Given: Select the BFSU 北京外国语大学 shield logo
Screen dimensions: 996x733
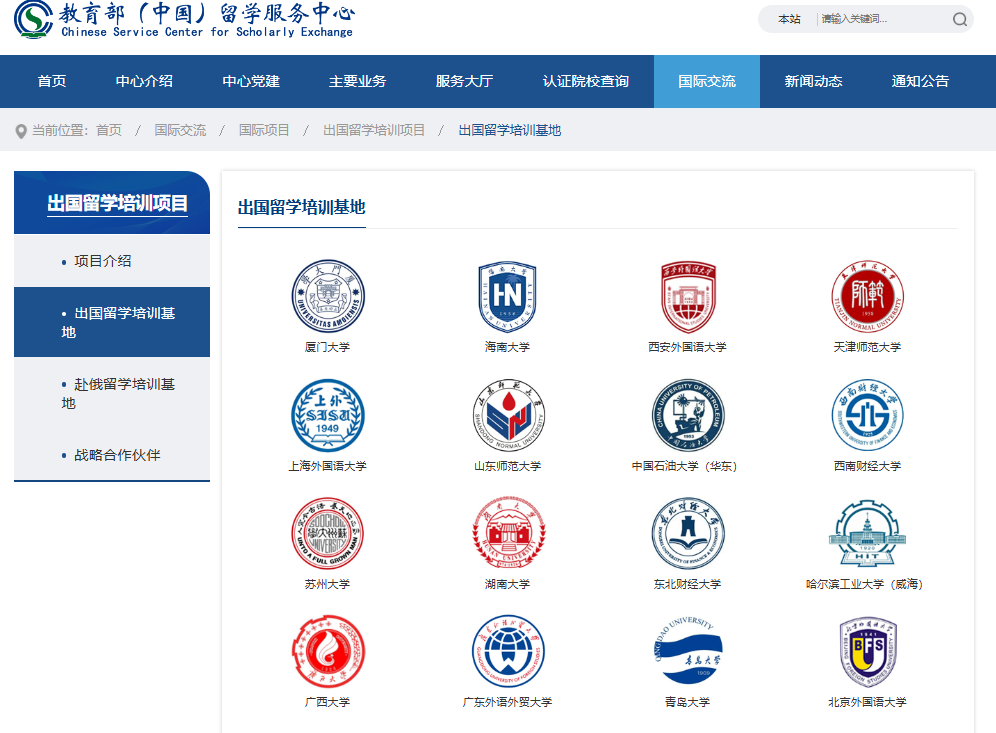Looking at the screenshot, I should tap(868, 652).
